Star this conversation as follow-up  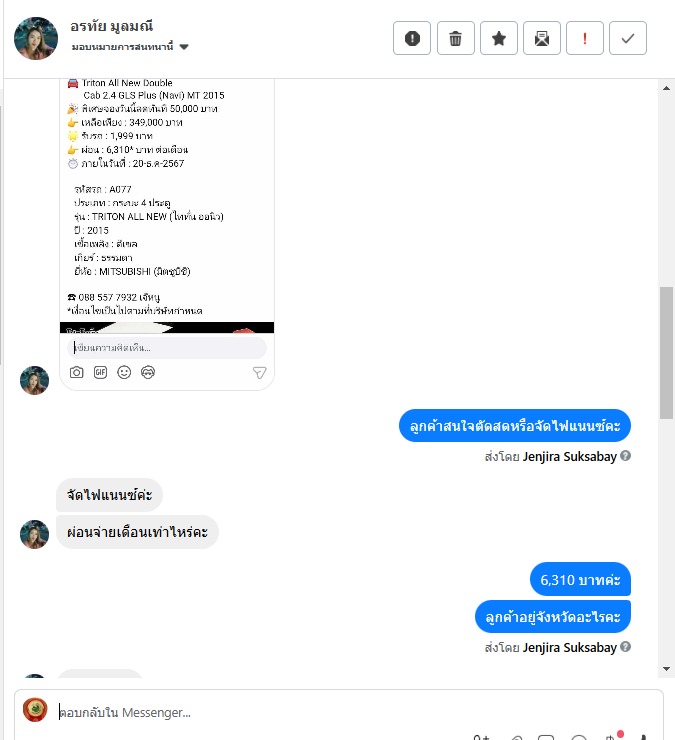498,38
